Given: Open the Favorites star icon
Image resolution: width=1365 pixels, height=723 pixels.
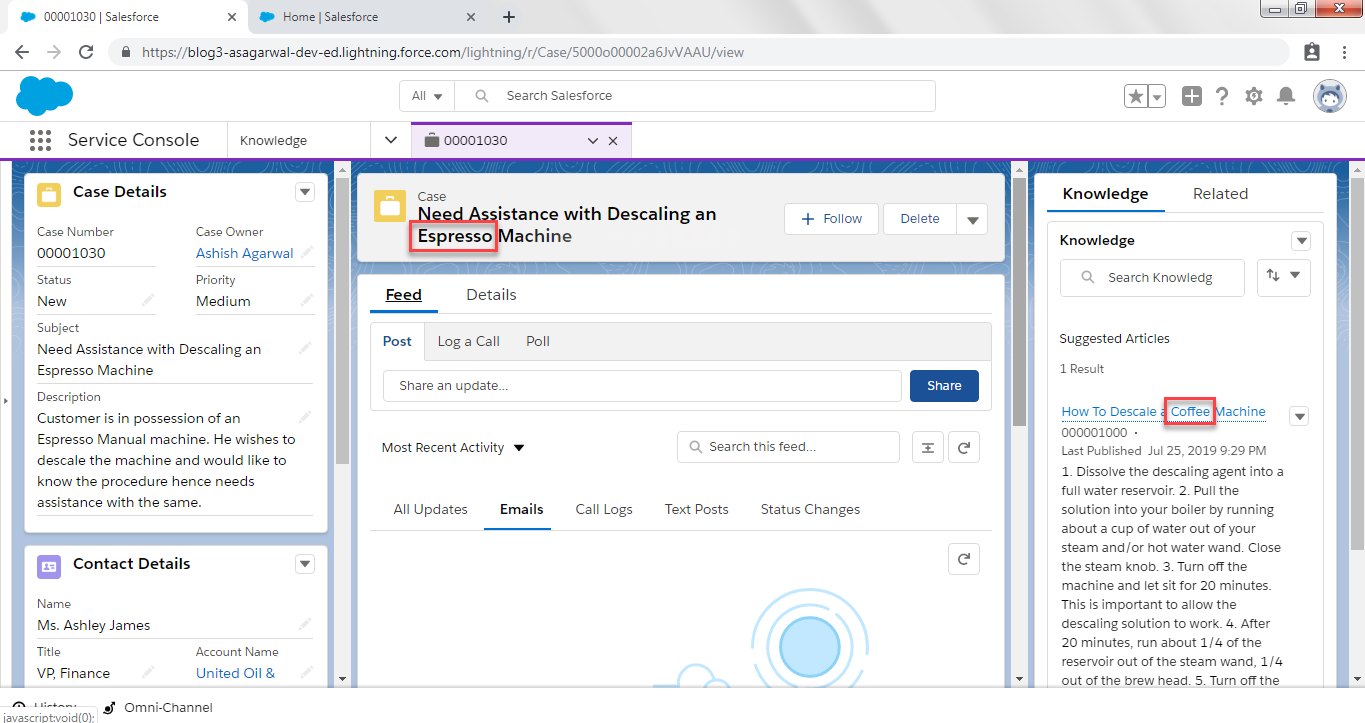Looking at the screenshot, I should [x=1136, y=96].
